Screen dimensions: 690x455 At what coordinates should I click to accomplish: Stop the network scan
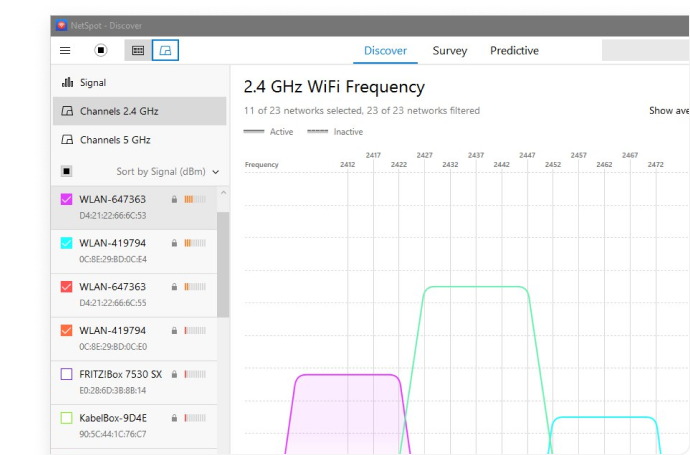(x=101, y=50)
